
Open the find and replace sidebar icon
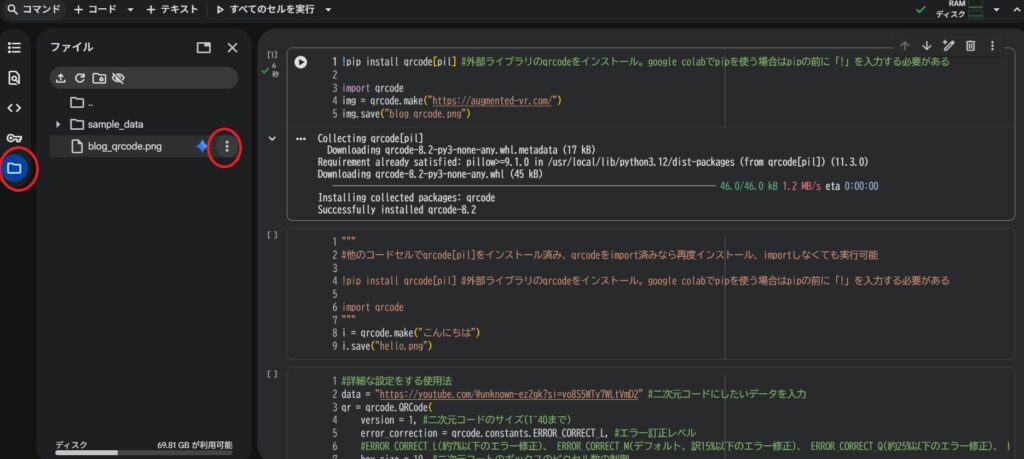[14, 77]
